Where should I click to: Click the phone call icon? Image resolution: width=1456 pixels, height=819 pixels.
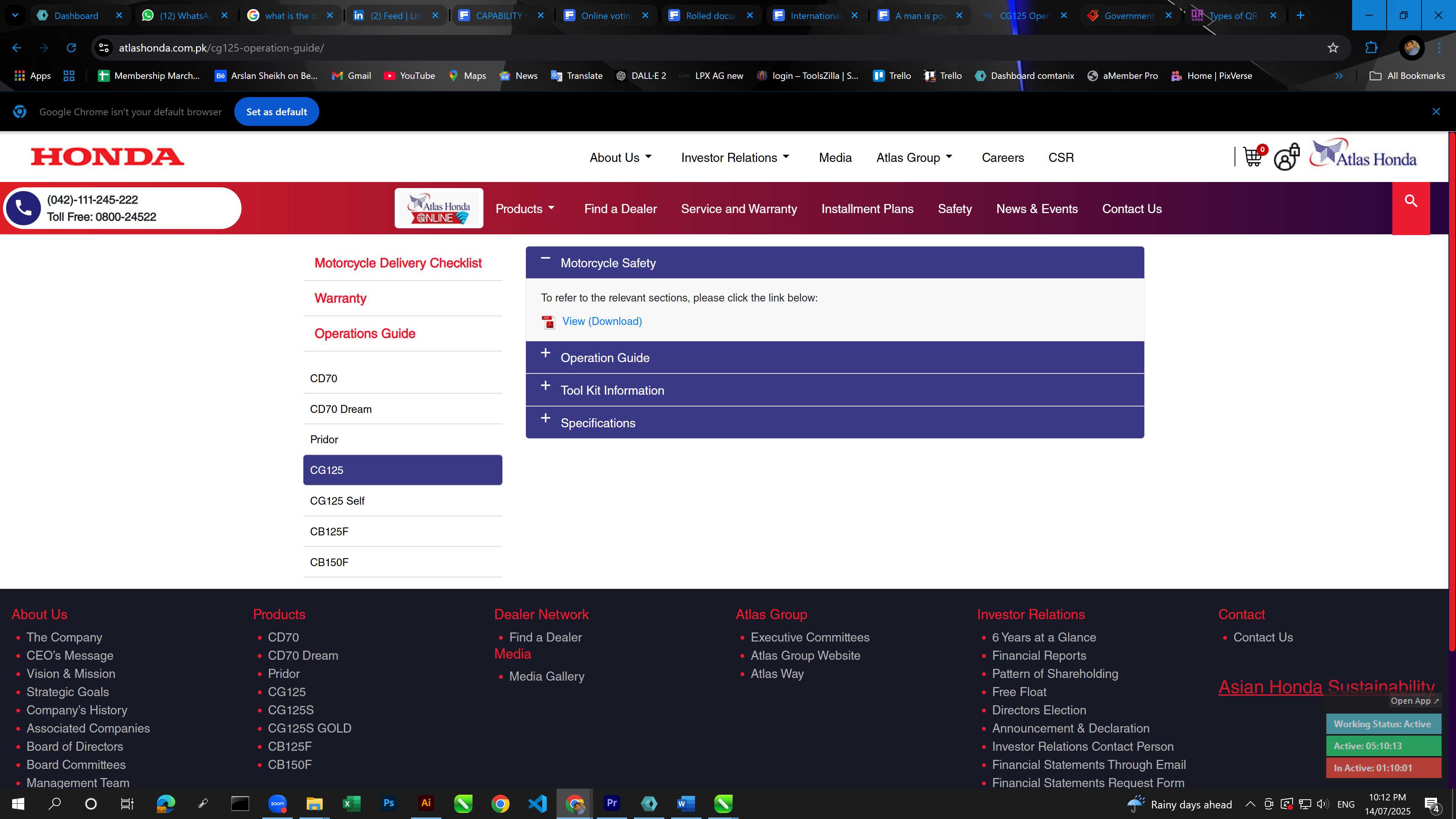tap(23, 208)
